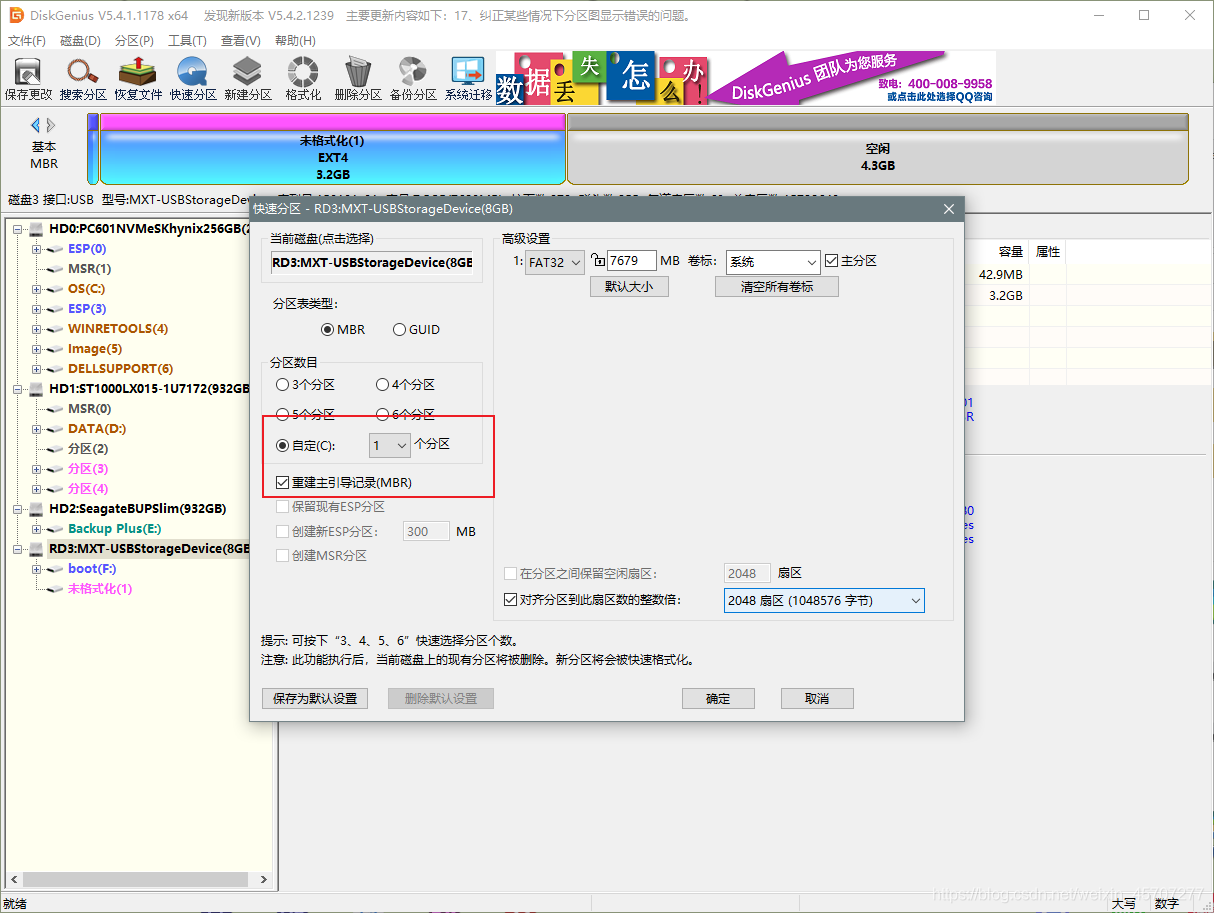1214x913 pixels.
Task: Select the boot(F:) partition
Action: 92,569
